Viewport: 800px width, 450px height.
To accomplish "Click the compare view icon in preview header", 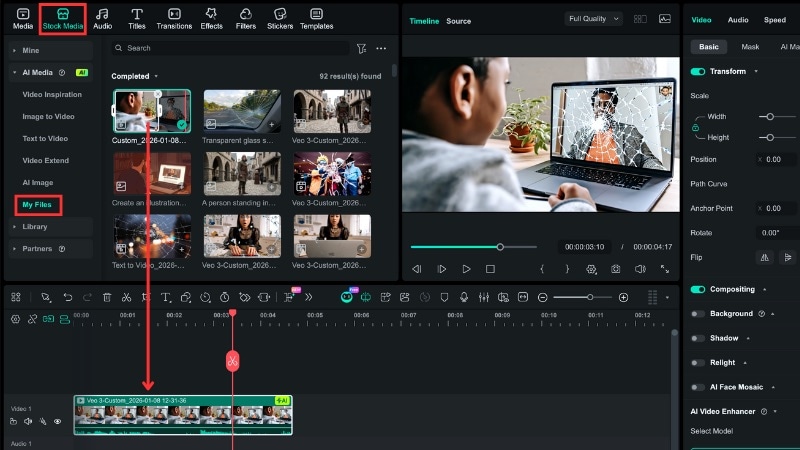I will click(x=640, y=19).
